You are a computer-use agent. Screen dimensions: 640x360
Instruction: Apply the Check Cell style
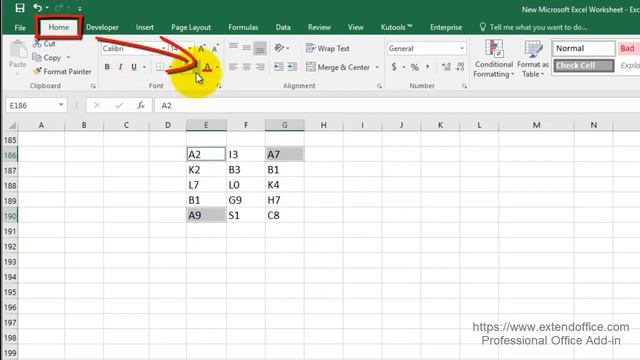pos(584,66)
